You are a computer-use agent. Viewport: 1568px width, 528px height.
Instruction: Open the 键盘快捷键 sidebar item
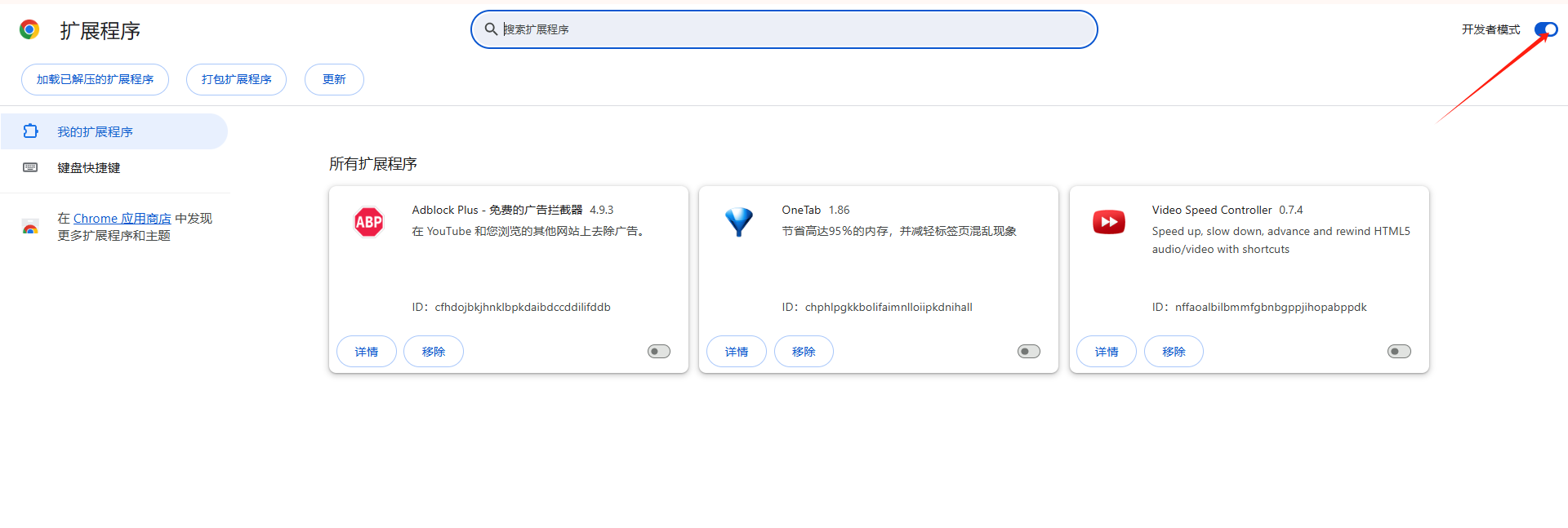pos(114,167)
